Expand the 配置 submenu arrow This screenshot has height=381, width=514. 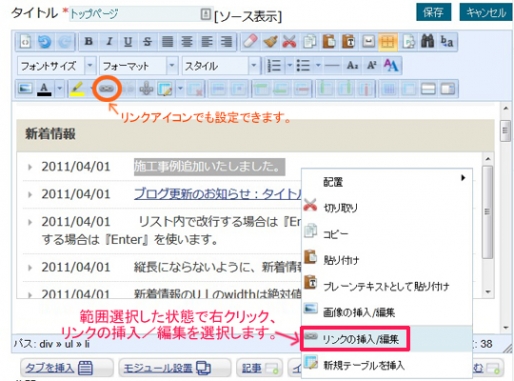point(463,178)
